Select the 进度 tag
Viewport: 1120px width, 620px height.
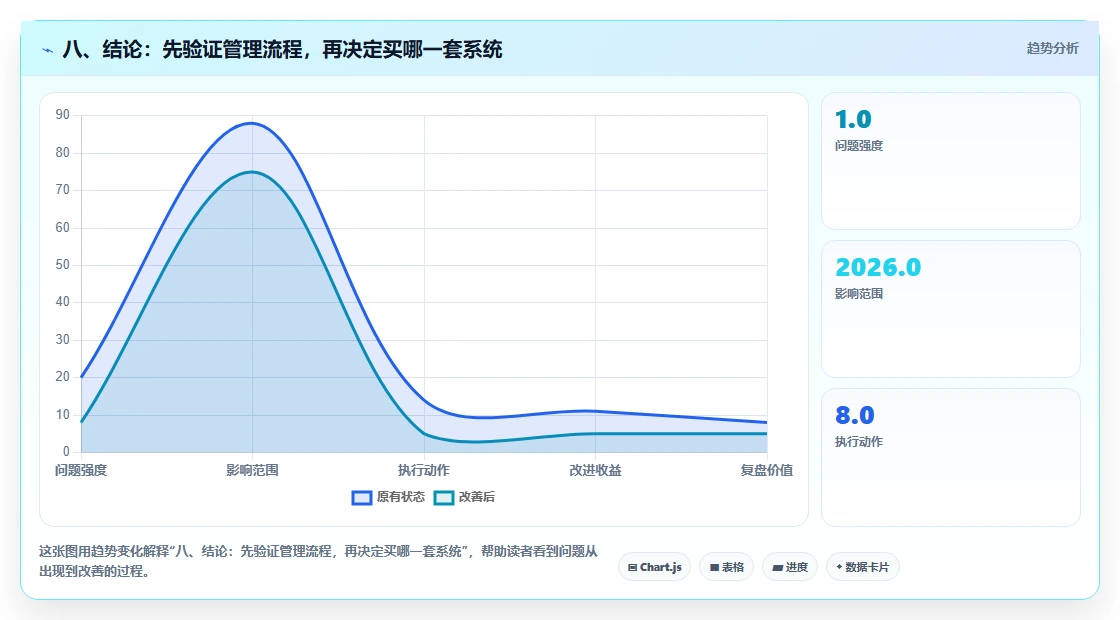point(790,567)
